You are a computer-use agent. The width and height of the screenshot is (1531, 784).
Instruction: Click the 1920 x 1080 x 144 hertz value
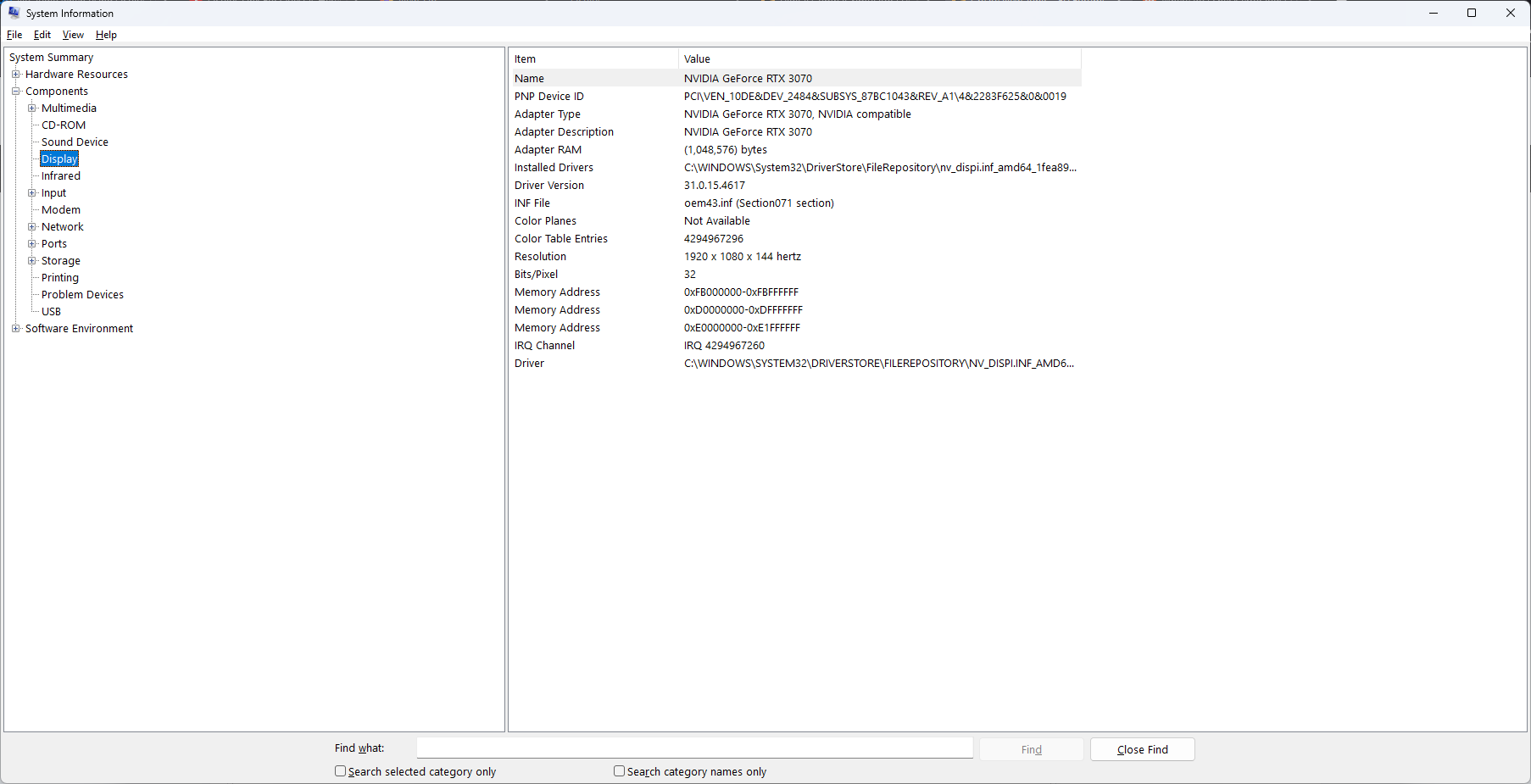(x=743, y=257)
